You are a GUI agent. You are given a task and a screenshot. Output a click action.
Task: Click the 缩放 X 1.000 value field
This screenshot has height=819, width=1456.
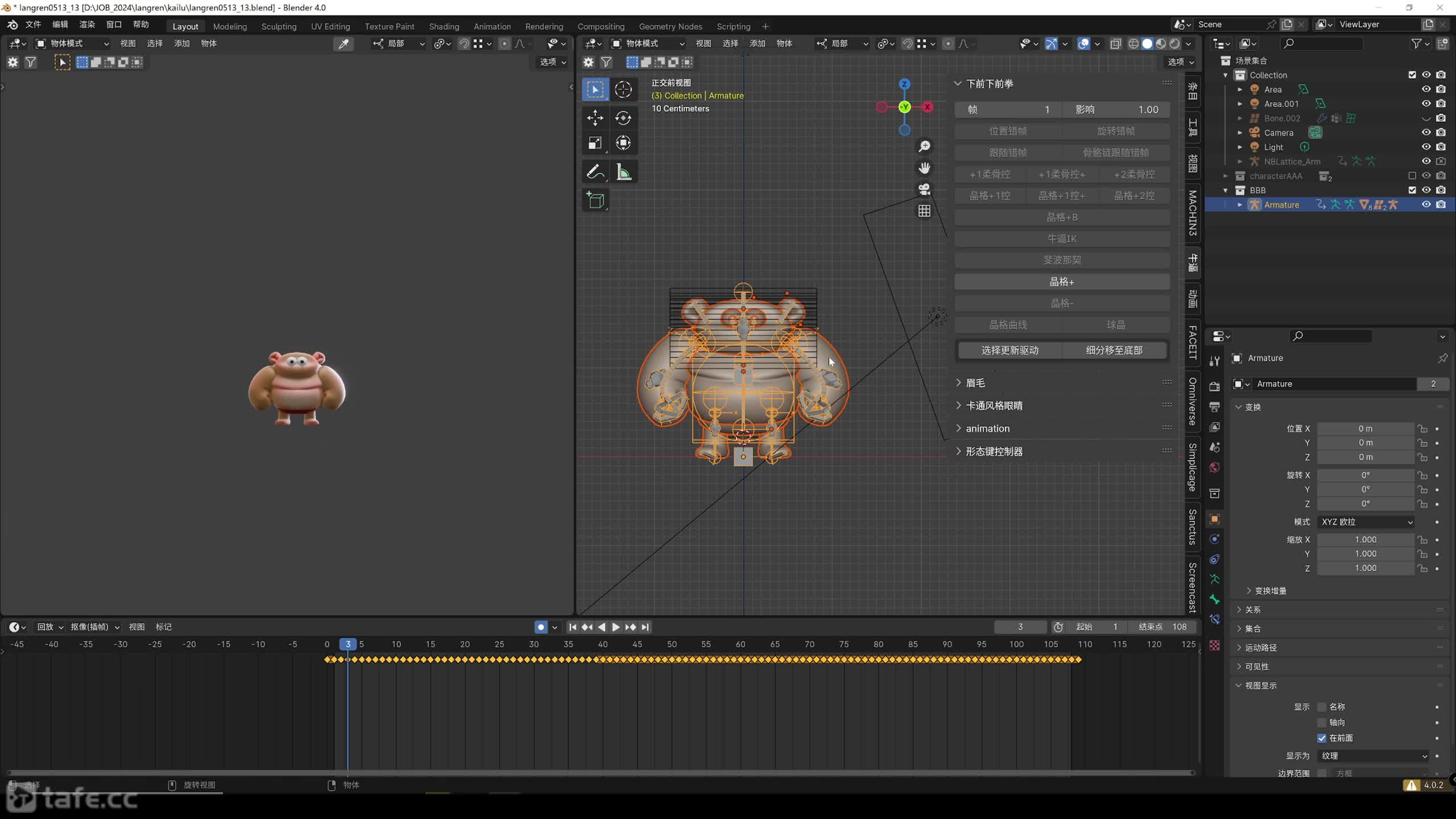[1366, 540]
